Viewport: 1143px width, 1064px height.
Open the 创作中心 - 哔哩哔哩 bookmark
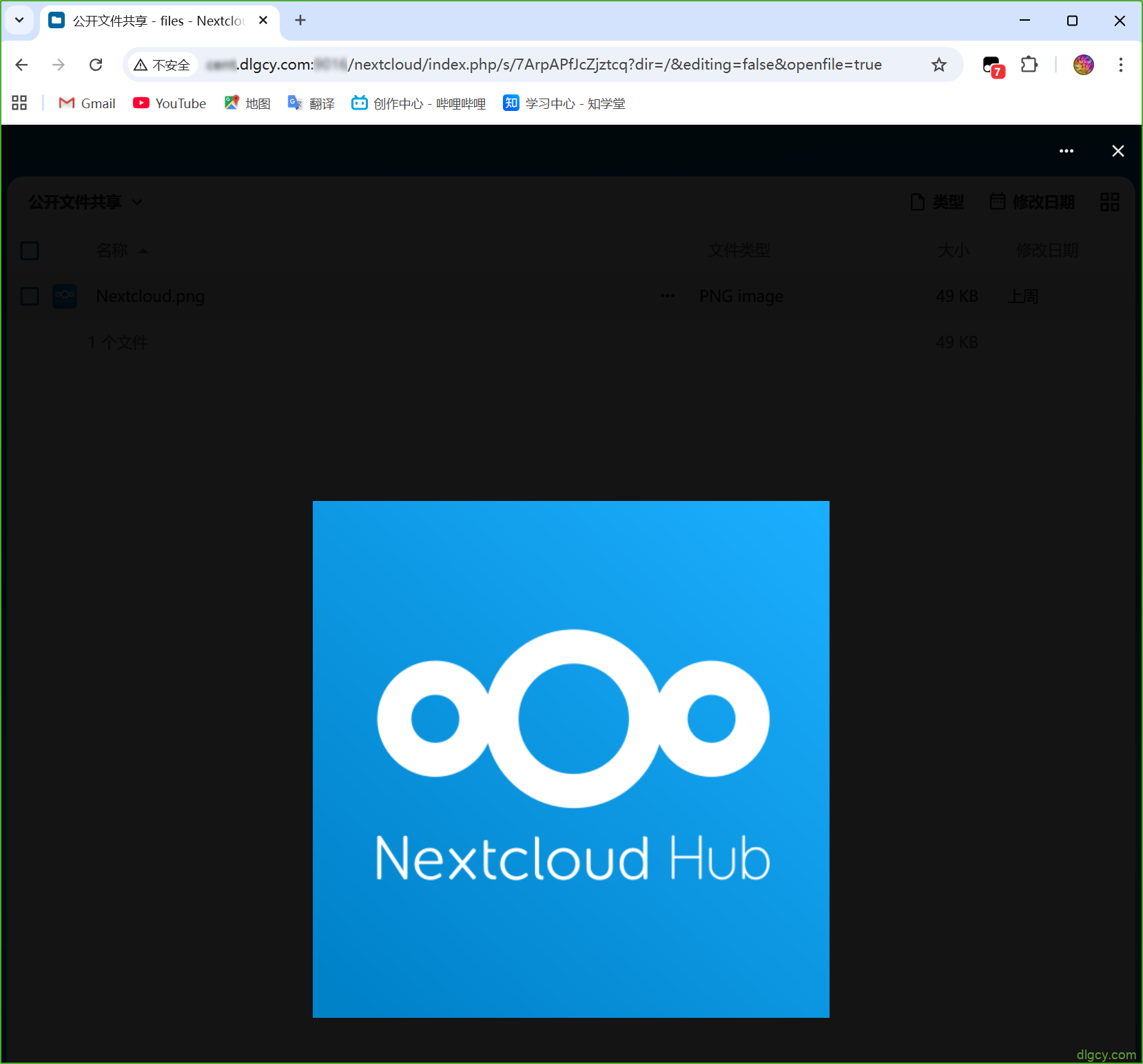[x=419, y=103]
